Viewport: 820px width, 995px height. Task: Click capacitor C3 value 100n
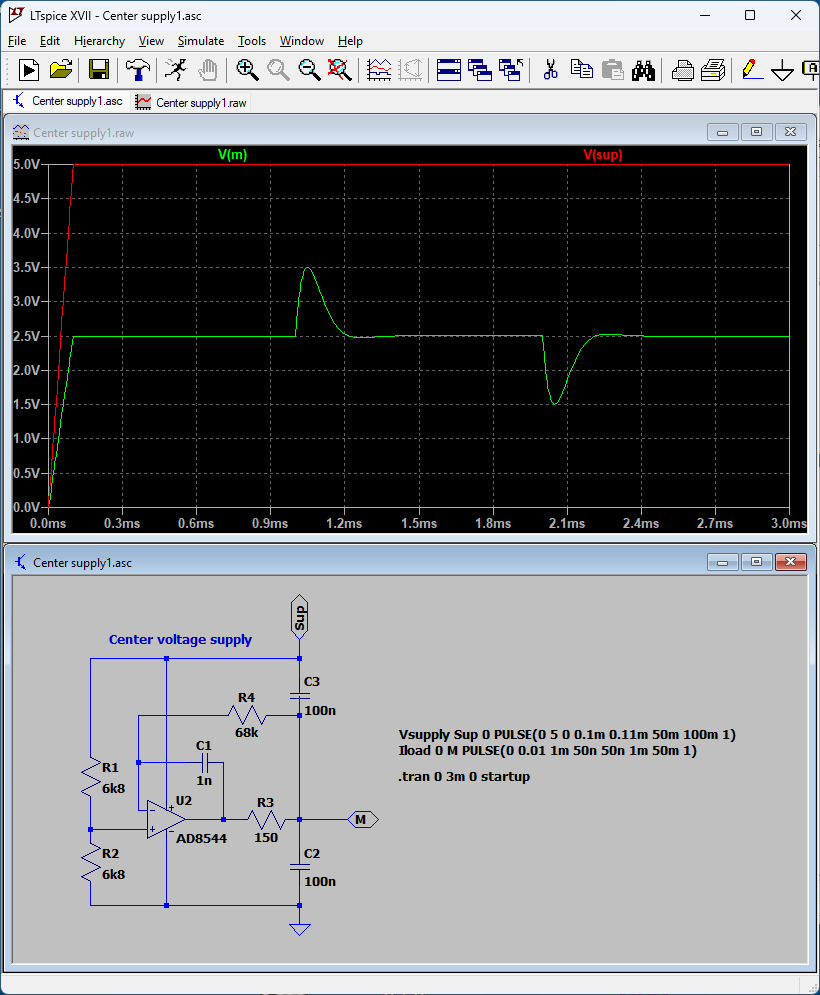320,711
